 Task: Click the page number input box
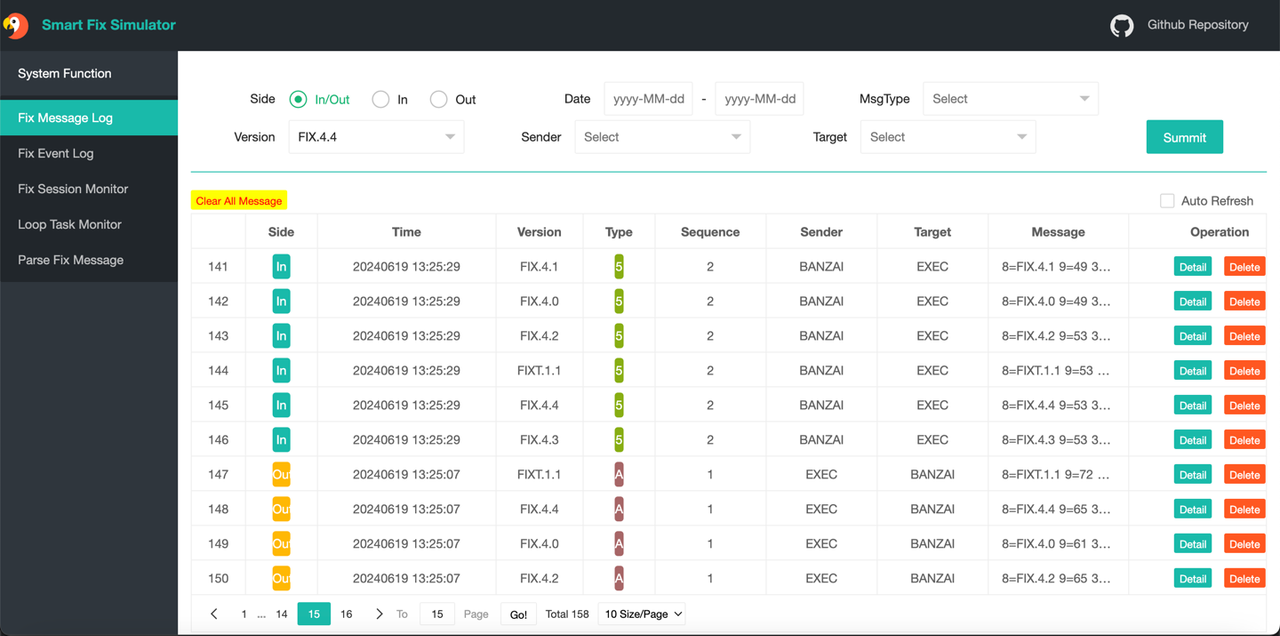pyautogui.click(x=437, y=614)
